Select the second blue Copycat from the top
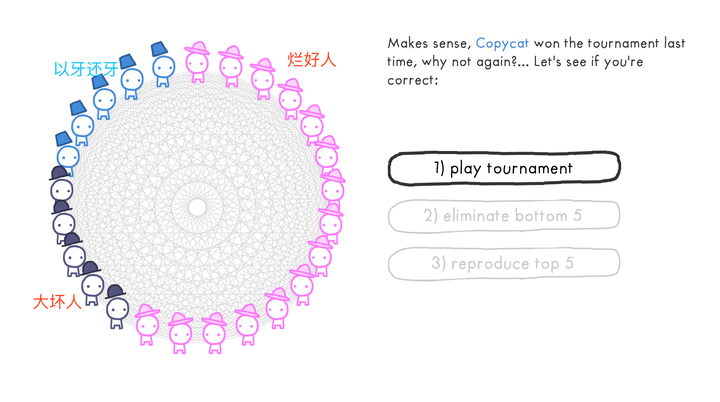 131,77
